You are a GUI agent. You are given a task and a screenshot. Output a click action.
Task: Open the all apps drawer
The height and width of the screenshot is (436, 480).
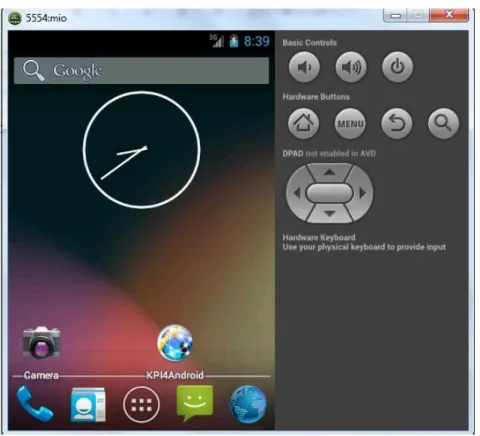(141, 404)
